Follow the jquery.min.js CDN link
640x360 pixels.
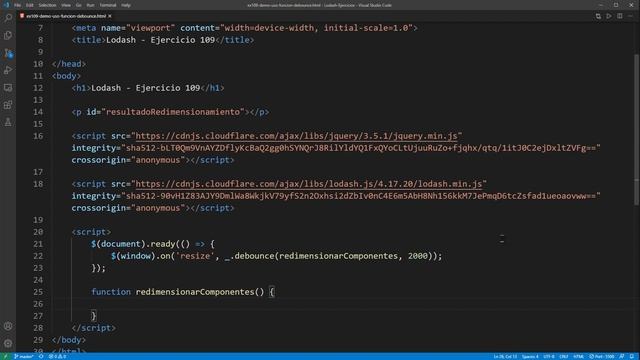click(x=296, y=136)
